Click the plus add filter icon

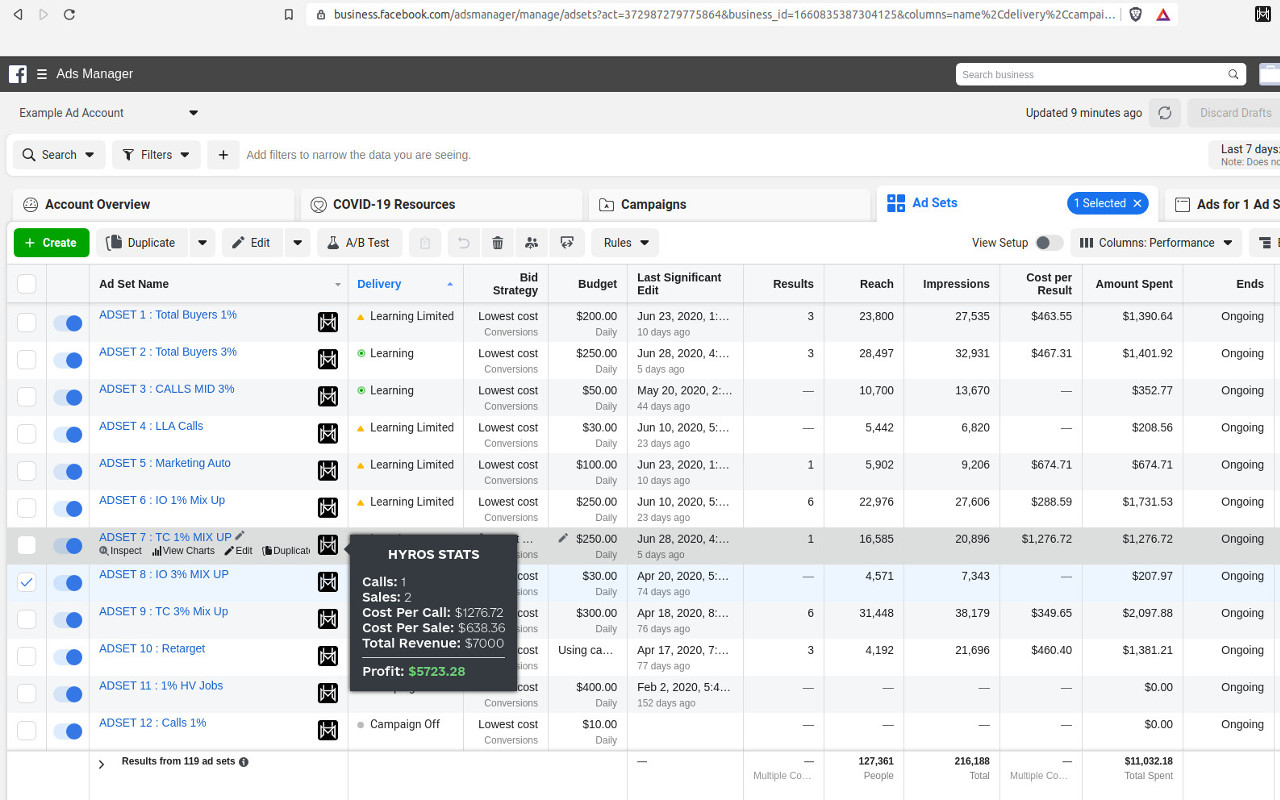coord(223,155)
